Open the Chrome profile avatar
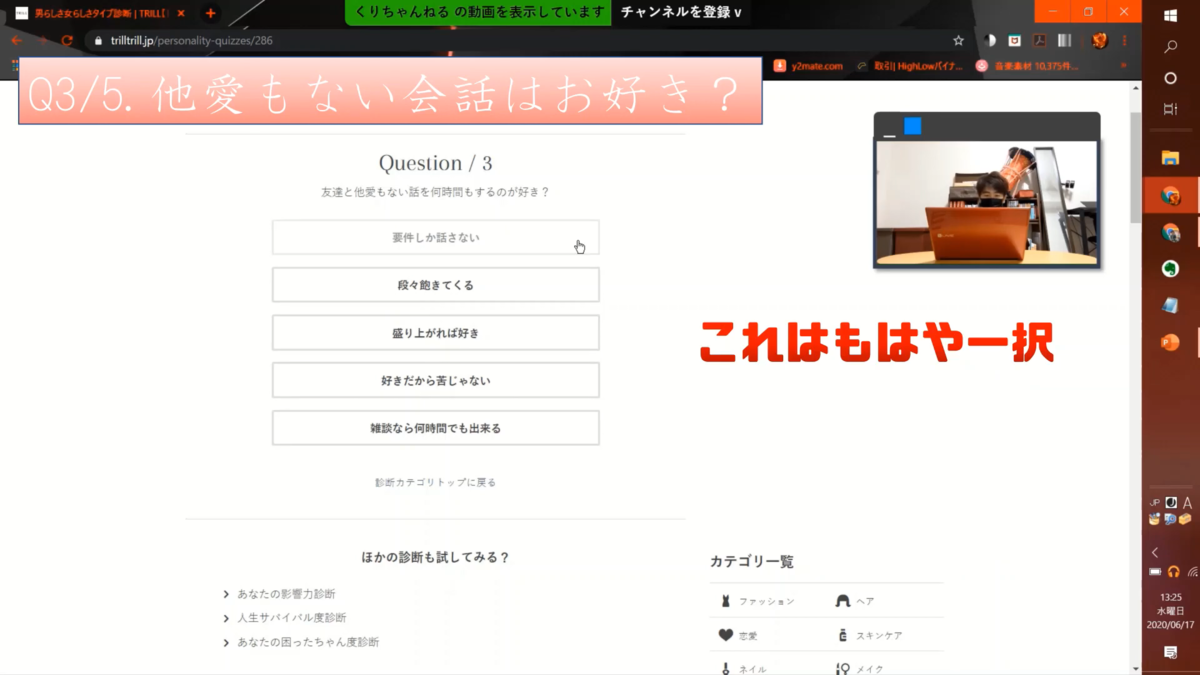 [x=1100, y=41]
